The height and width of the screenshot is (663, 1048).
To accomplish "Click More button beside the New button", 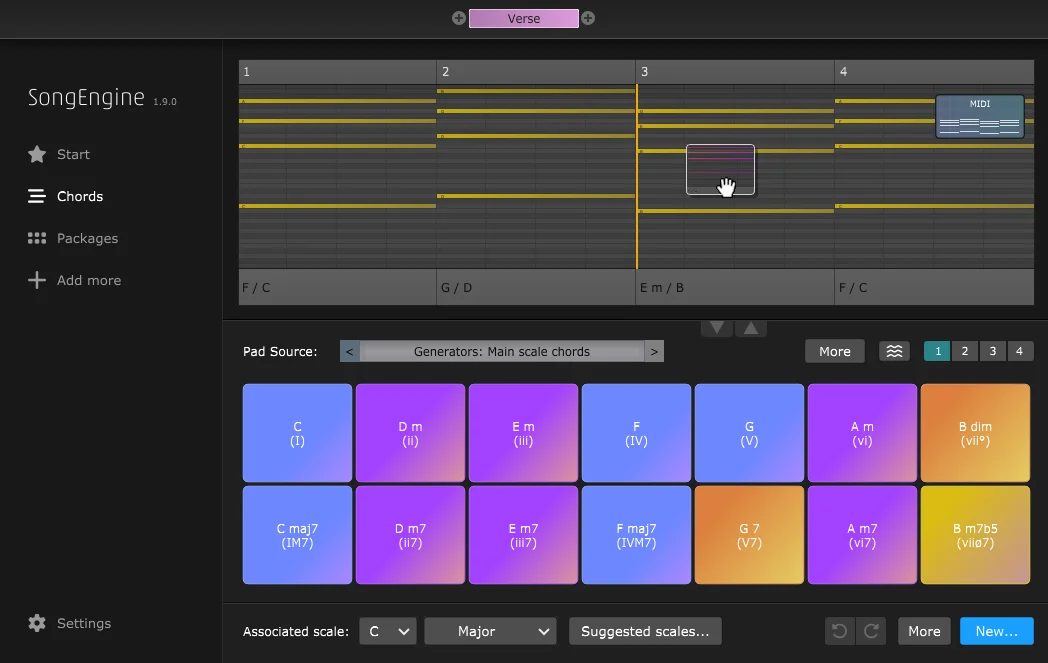I will [924, 632].
